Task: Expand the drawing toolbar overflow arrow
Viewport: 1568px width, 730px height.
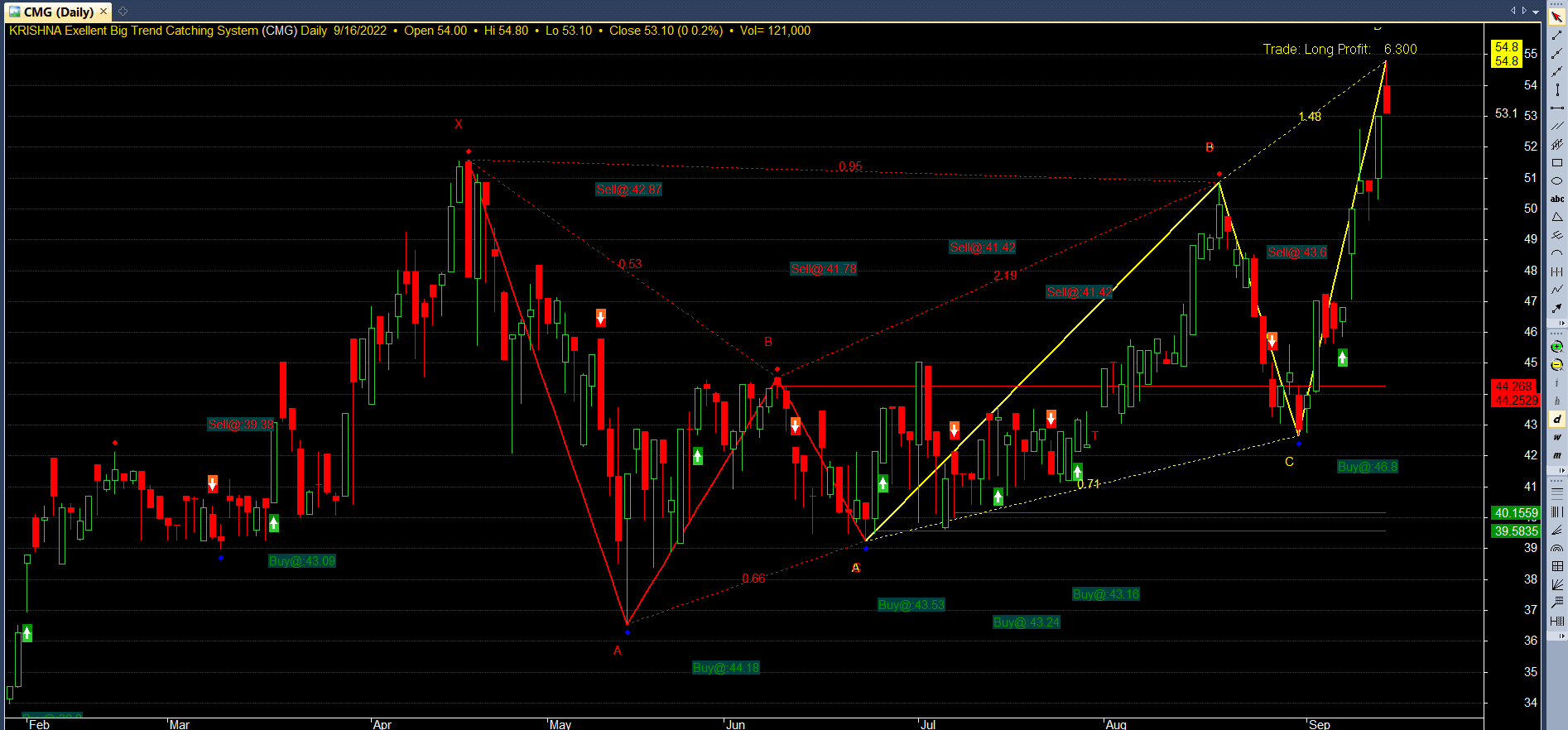Action: [1561, 323]
